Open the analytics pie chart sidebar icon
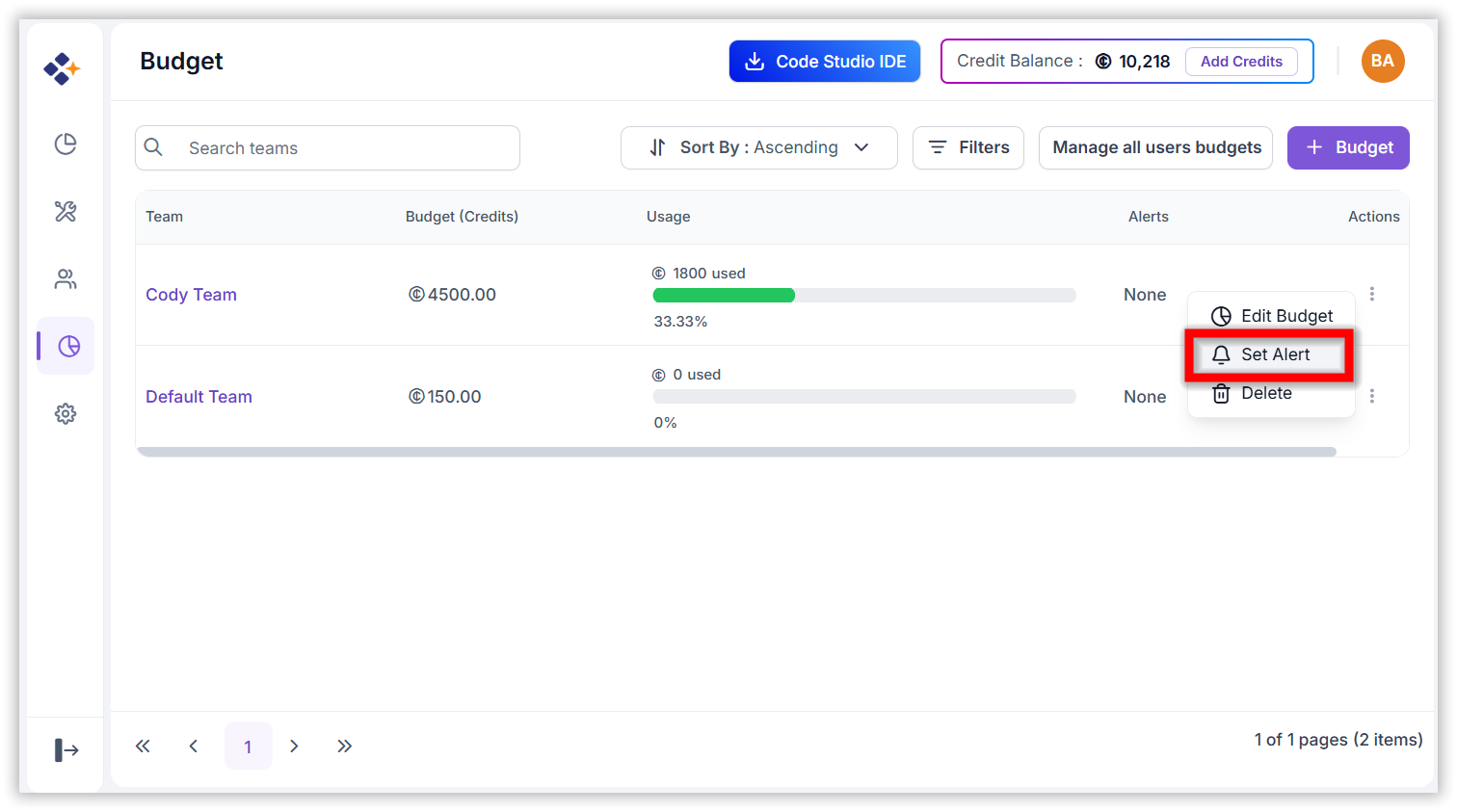1457x812 pixels. [x=66, y=144]
